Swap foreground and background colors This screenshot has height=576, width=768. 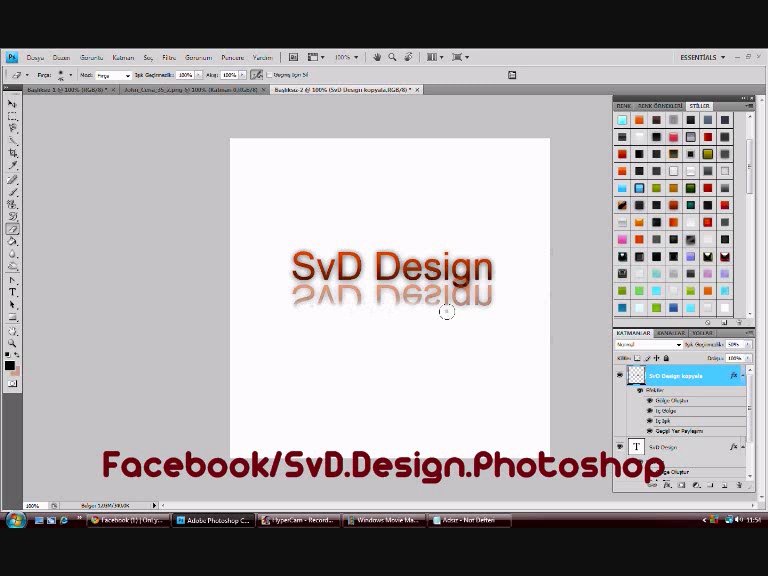tap(17, 354)
